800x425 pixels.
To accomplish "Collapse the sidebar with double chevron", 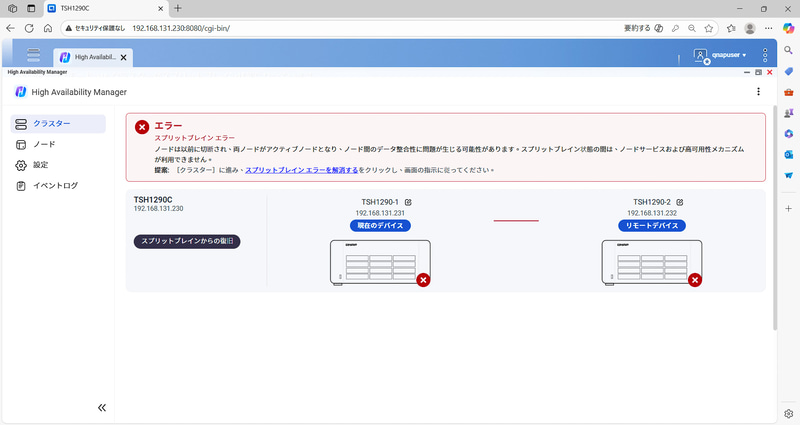I will (x=102, y=407).
